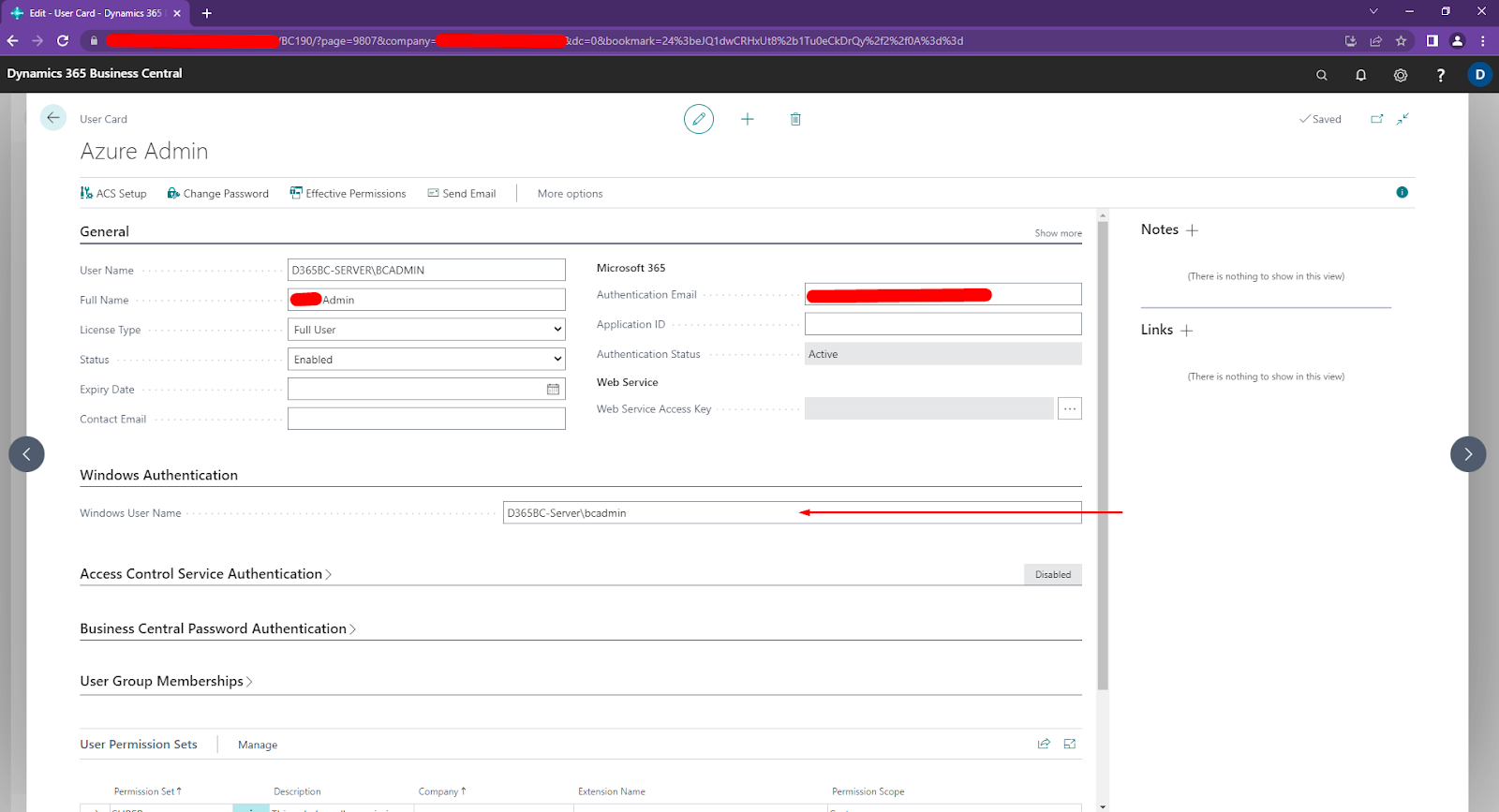The width and height of the screenshot is (1499, 812).
Task: Open Effective Permissions action
Action: tap(348, 193)
